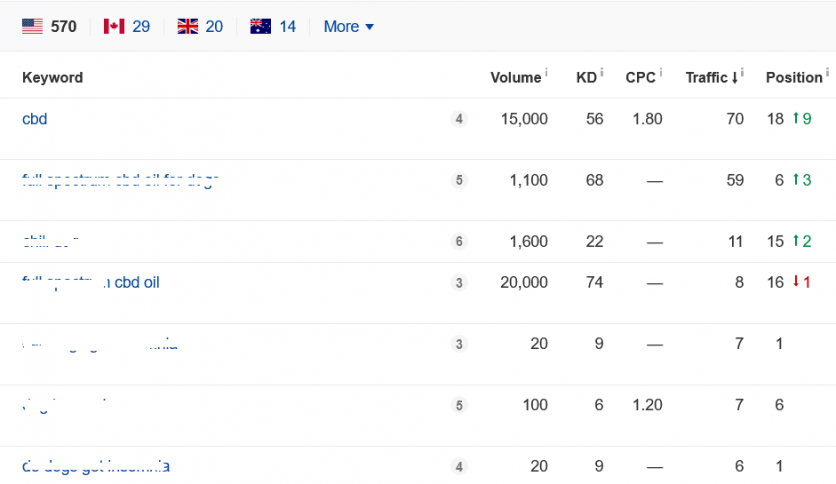Screen dimensions: 836x484
Task: Open the full spectrum cbd oil keyword
Action: 91,282
